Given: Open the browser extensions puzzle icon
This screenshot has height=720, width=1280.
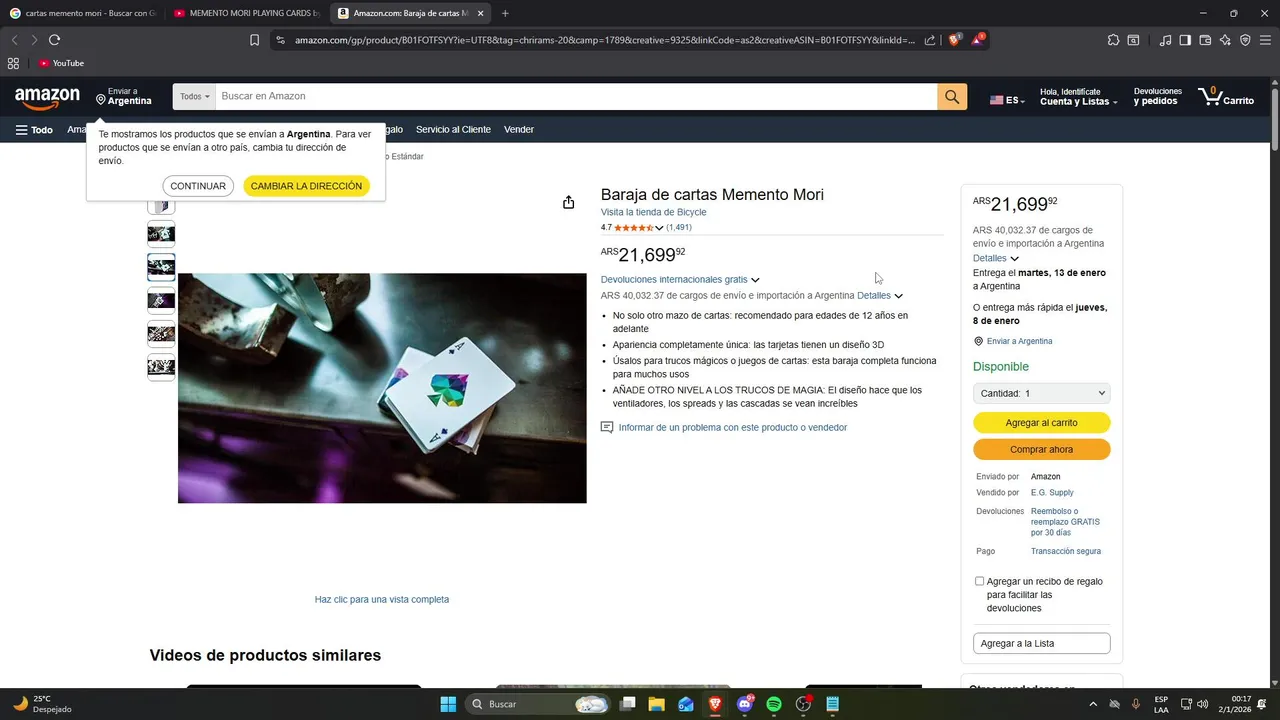Looking at the screenshot, I should coord(1113,40).
